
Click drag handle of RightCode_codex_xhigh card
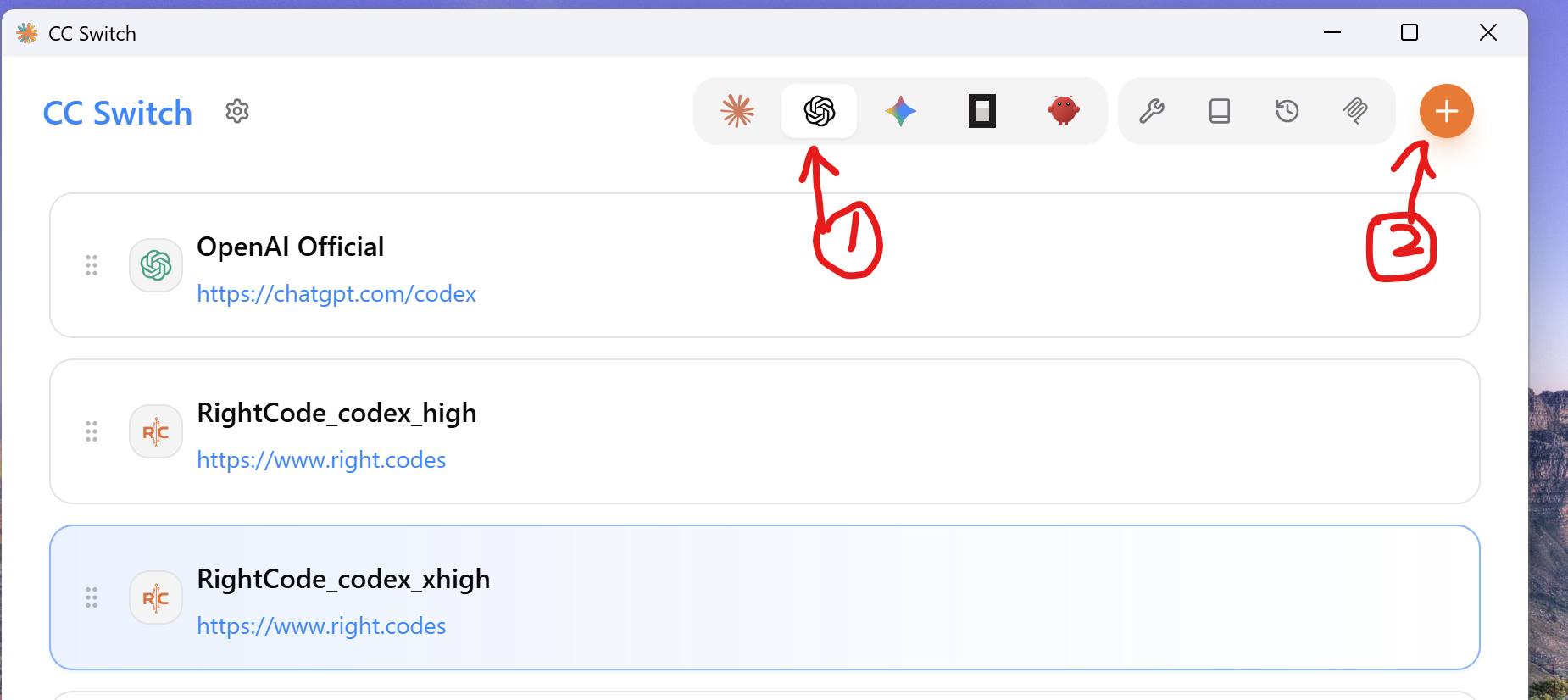point(92,597)
